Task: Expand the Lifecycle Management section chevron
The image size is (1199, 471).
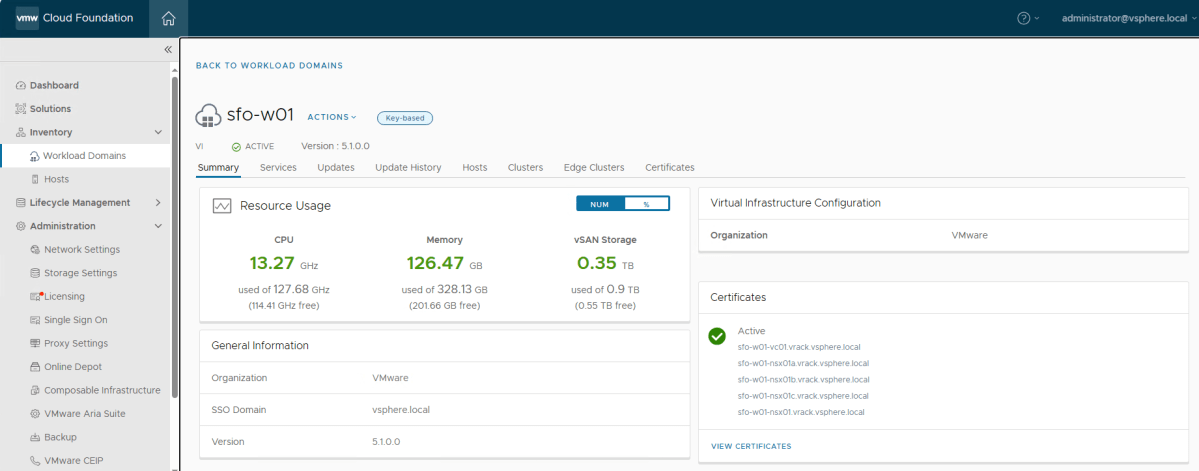Action: tap(158, 203)
